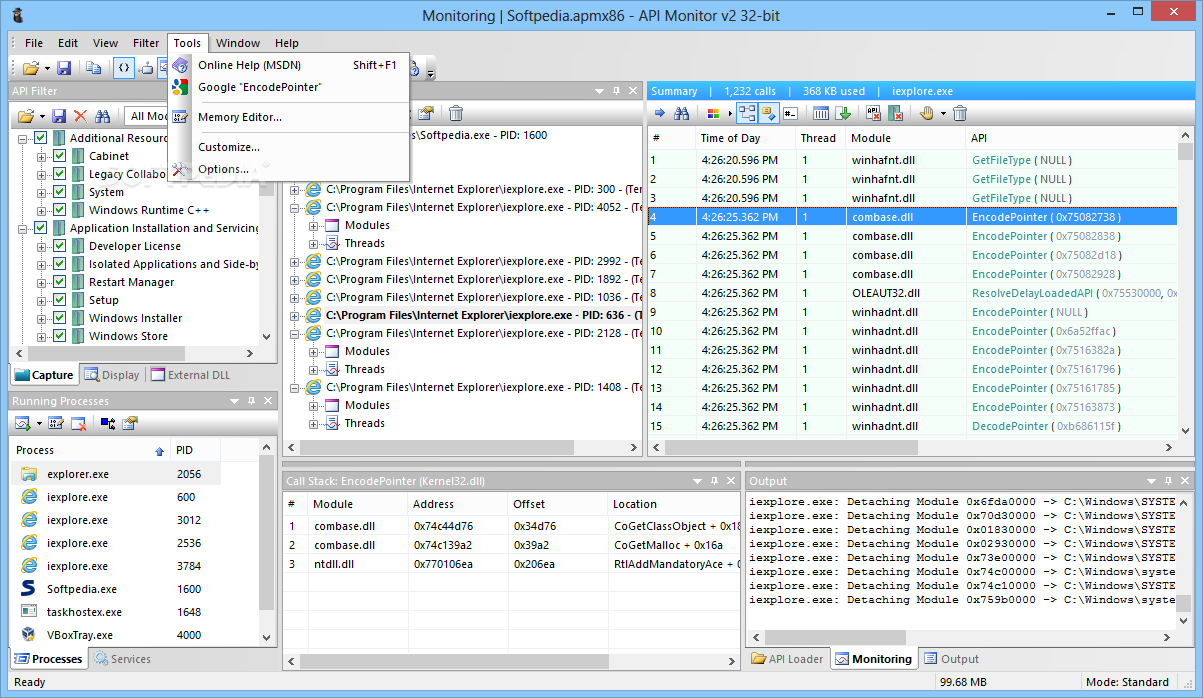Collapse the Additional Resources tree node
This screenshot has height=698, width=1203.
coord(23,138)
